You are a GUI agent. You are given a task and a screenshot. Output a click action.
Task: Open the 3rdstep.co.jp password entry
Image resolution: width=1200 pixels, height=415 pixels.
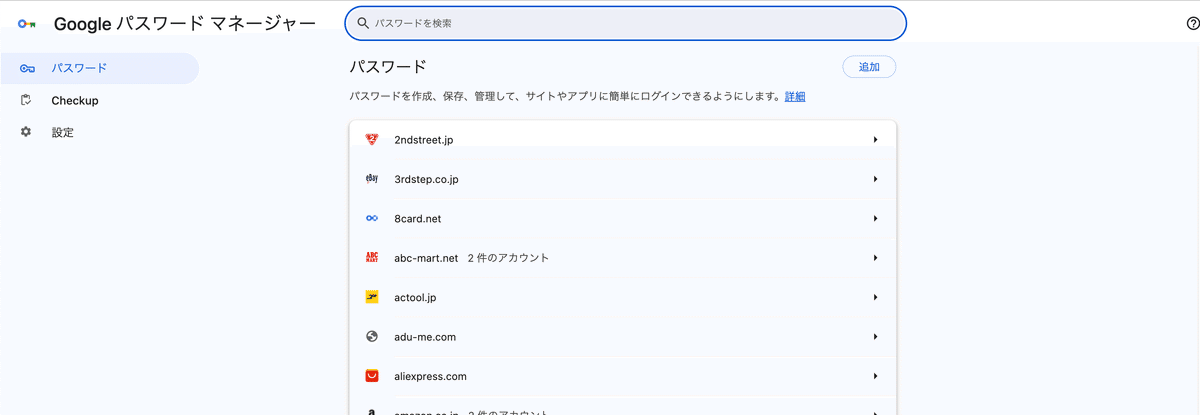[x=622, y=179]
